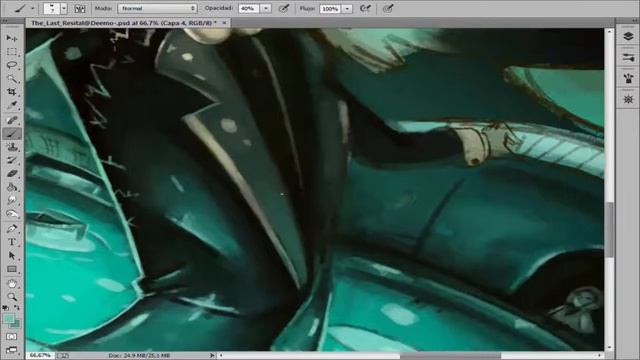Viewport: 640px width, 360px height.
Task: Select the Lasso tool
Action: point(11,65)
